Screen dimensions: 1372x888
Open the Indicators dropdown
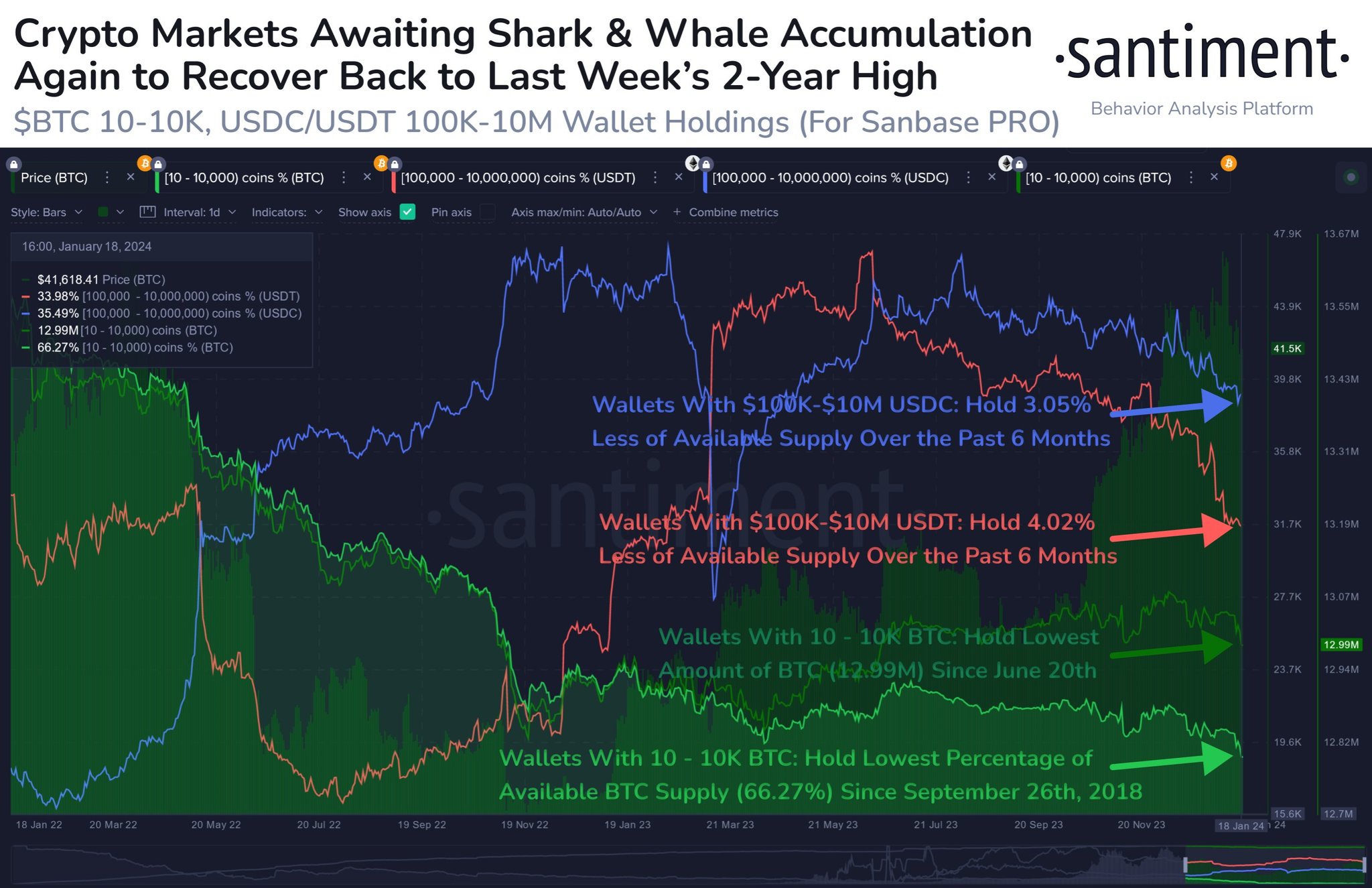point(287,212)
